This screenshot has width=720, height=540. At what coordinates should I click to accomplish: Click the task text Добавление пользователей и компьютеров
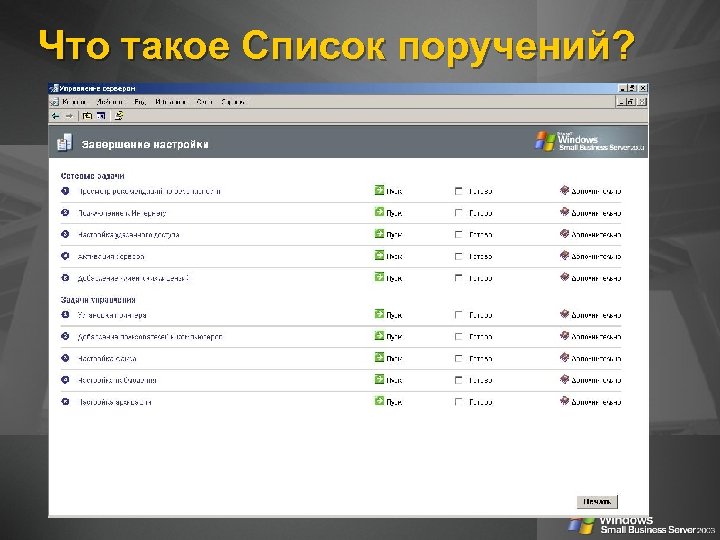[150, 337]
